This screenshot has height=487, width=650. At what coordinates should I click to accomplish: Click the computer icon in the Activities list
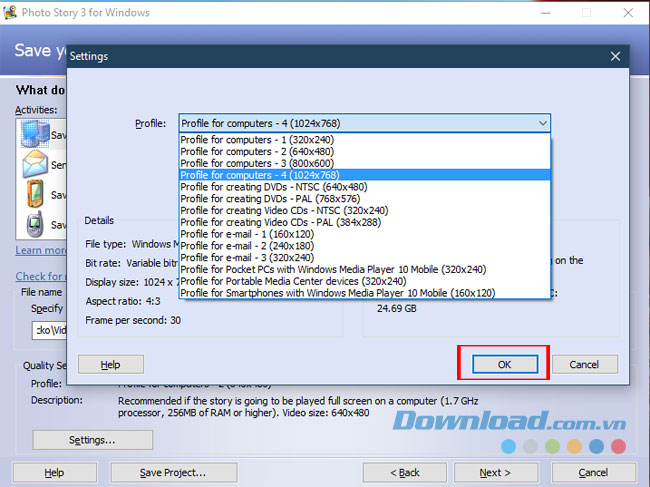(33, 134)
